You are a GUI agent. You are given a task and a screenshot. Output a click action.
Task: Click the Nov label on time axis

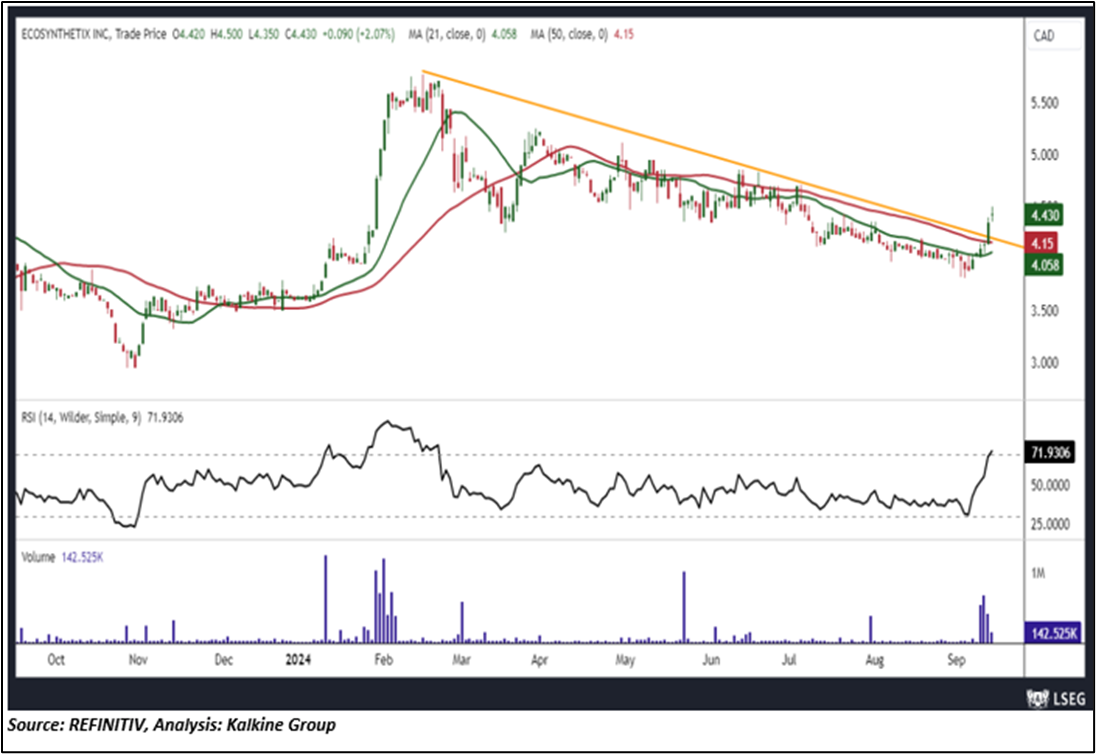(x=138, y=660)
